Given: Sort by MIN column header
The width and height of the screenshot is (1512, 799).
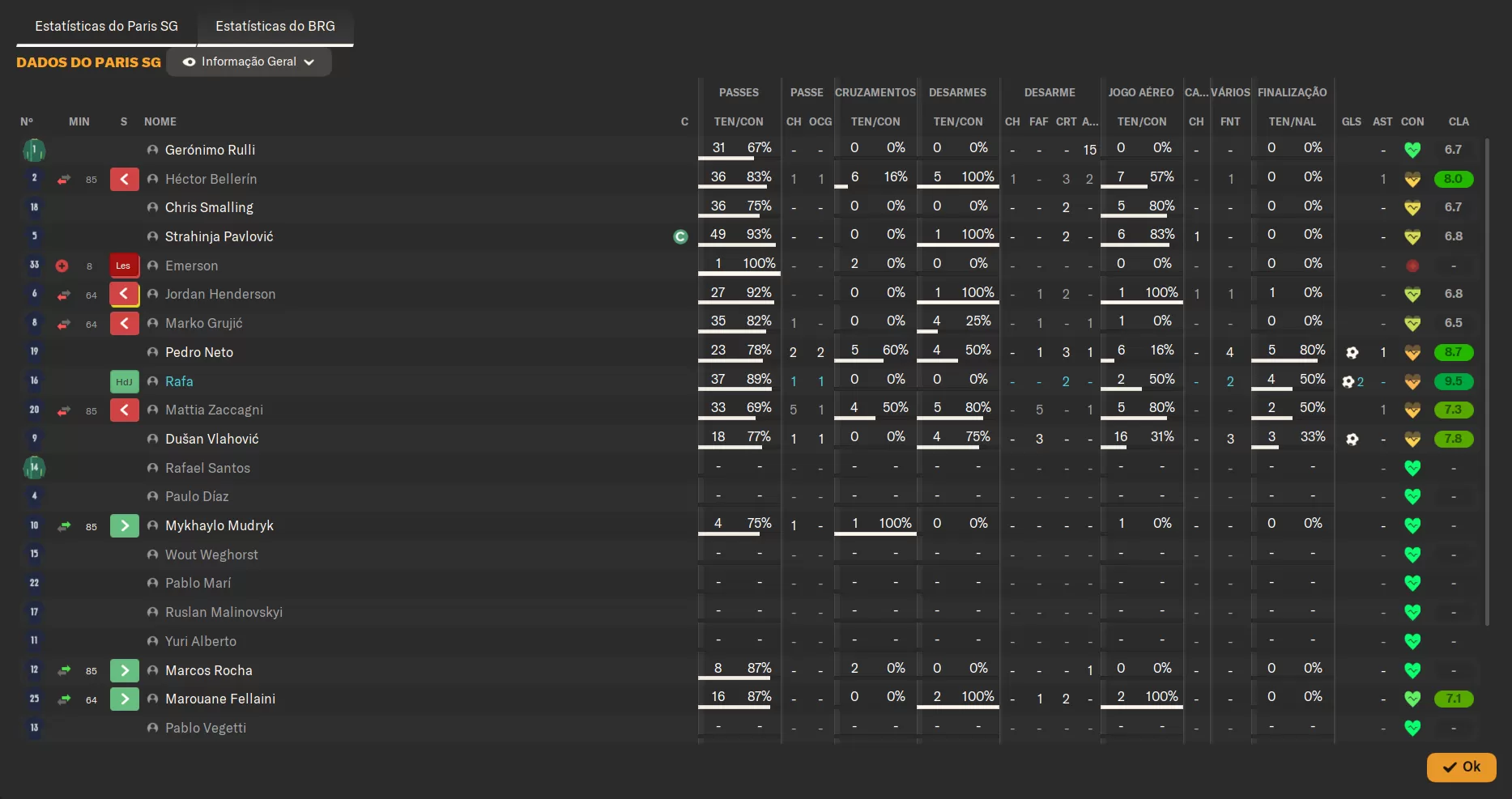Looking at the screenshot, I should click(79, 121).
